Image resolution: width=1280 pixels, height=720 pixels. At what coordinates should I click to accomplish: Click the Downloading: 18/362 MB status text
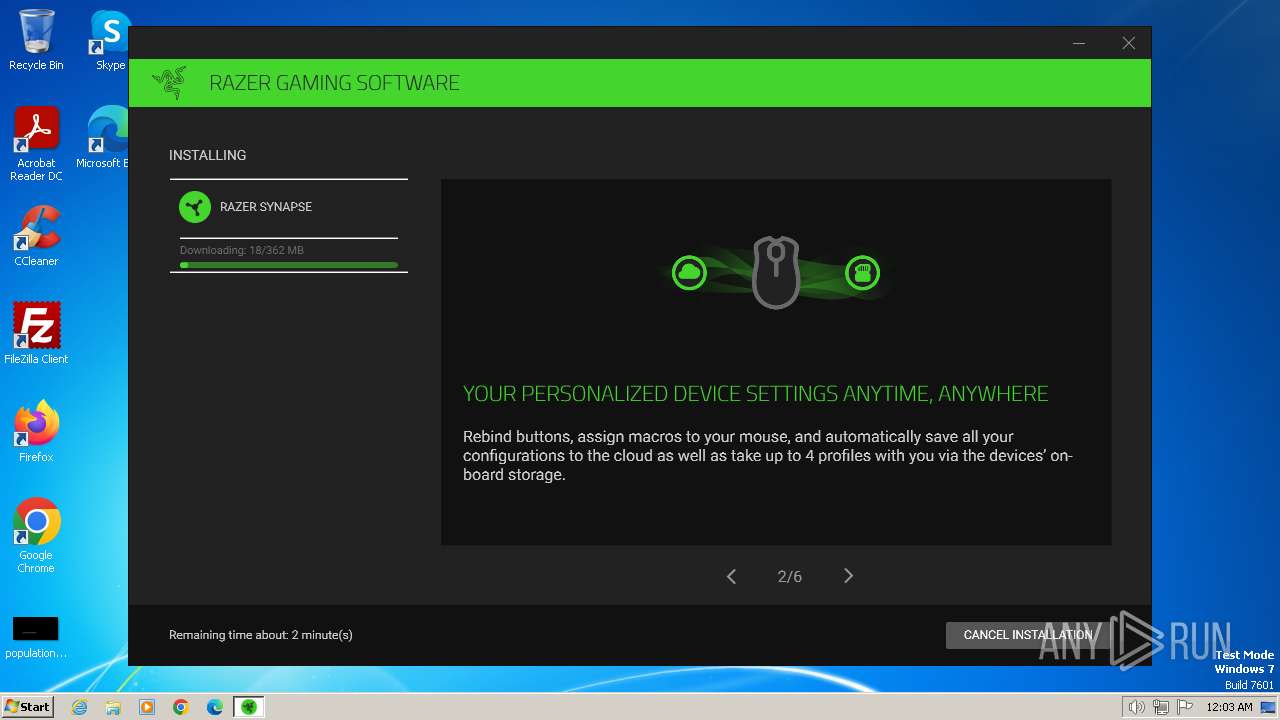[242, 250]
